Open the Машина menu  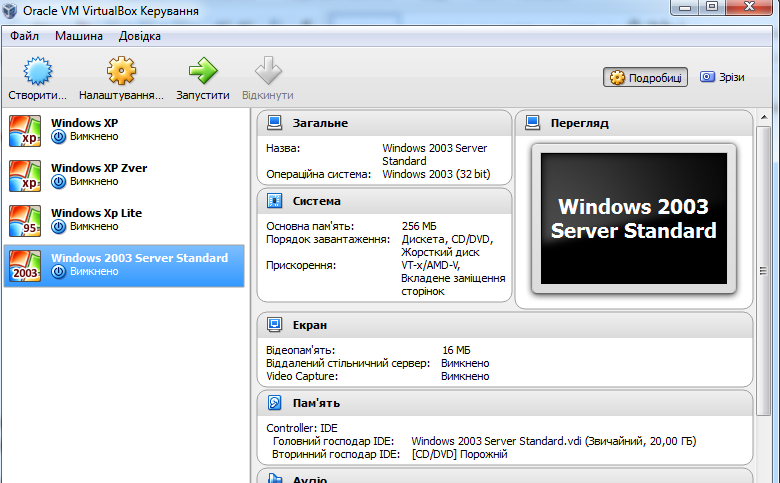tap(79, 36)
